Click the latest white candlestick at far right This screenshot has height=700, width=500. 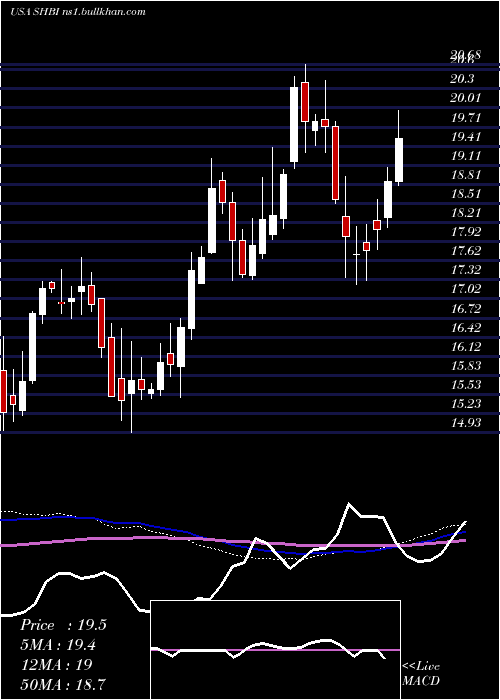click(399, 160)
